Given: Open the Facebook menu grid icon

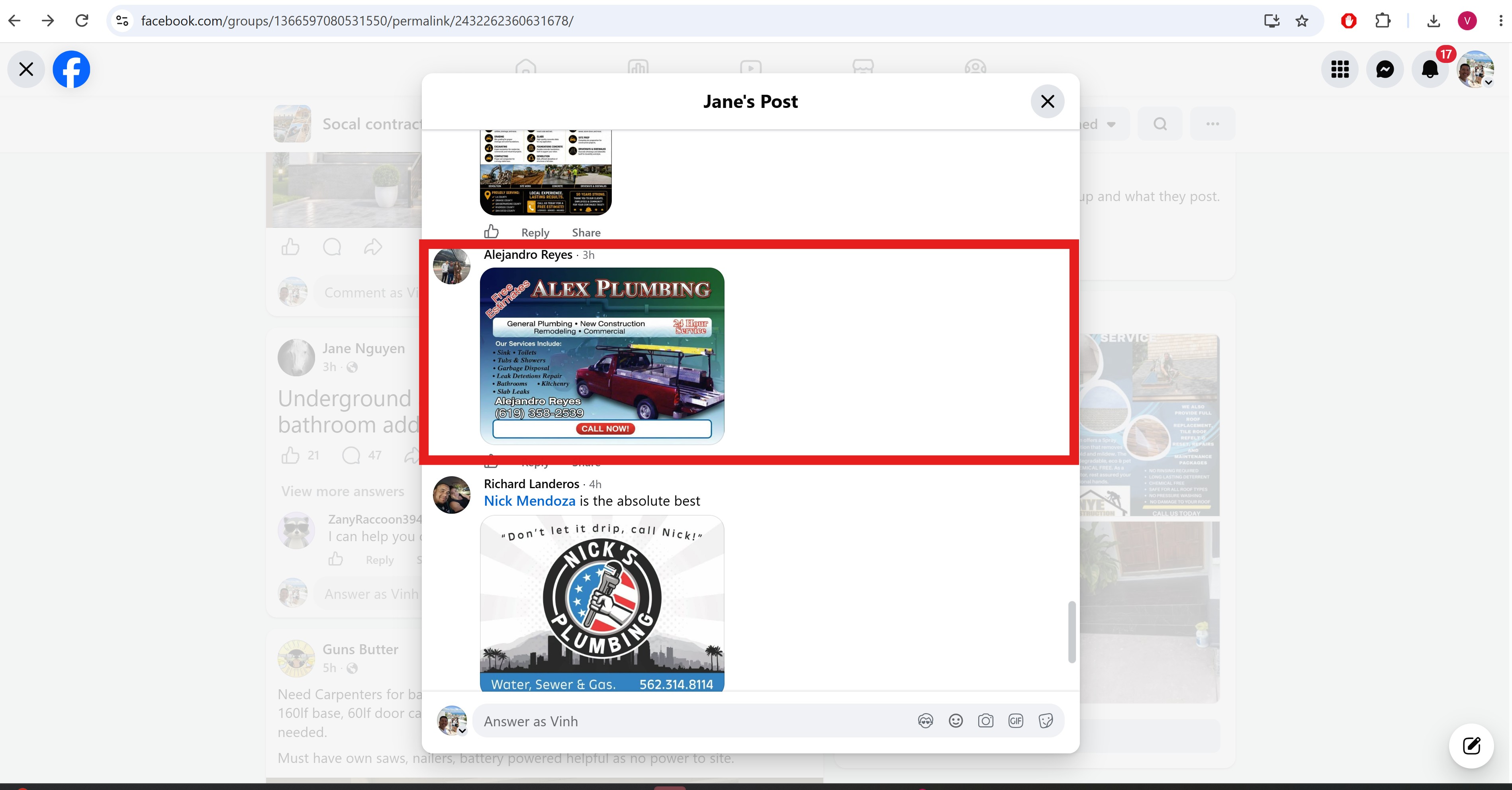Looking at the screenshot, I should tap(1340, 69).
